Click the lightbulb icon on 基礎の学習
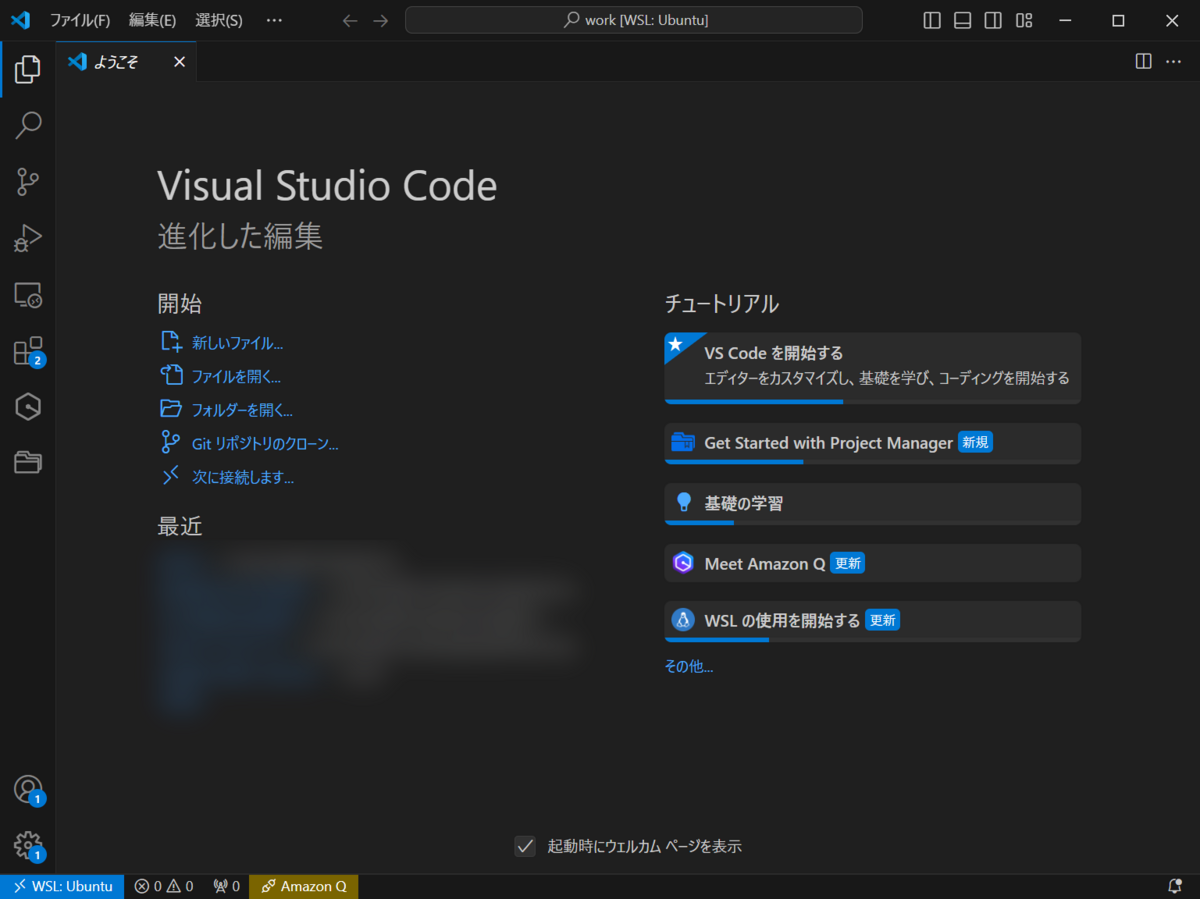Screen dimensions: 1200x899 coord(684,502)
